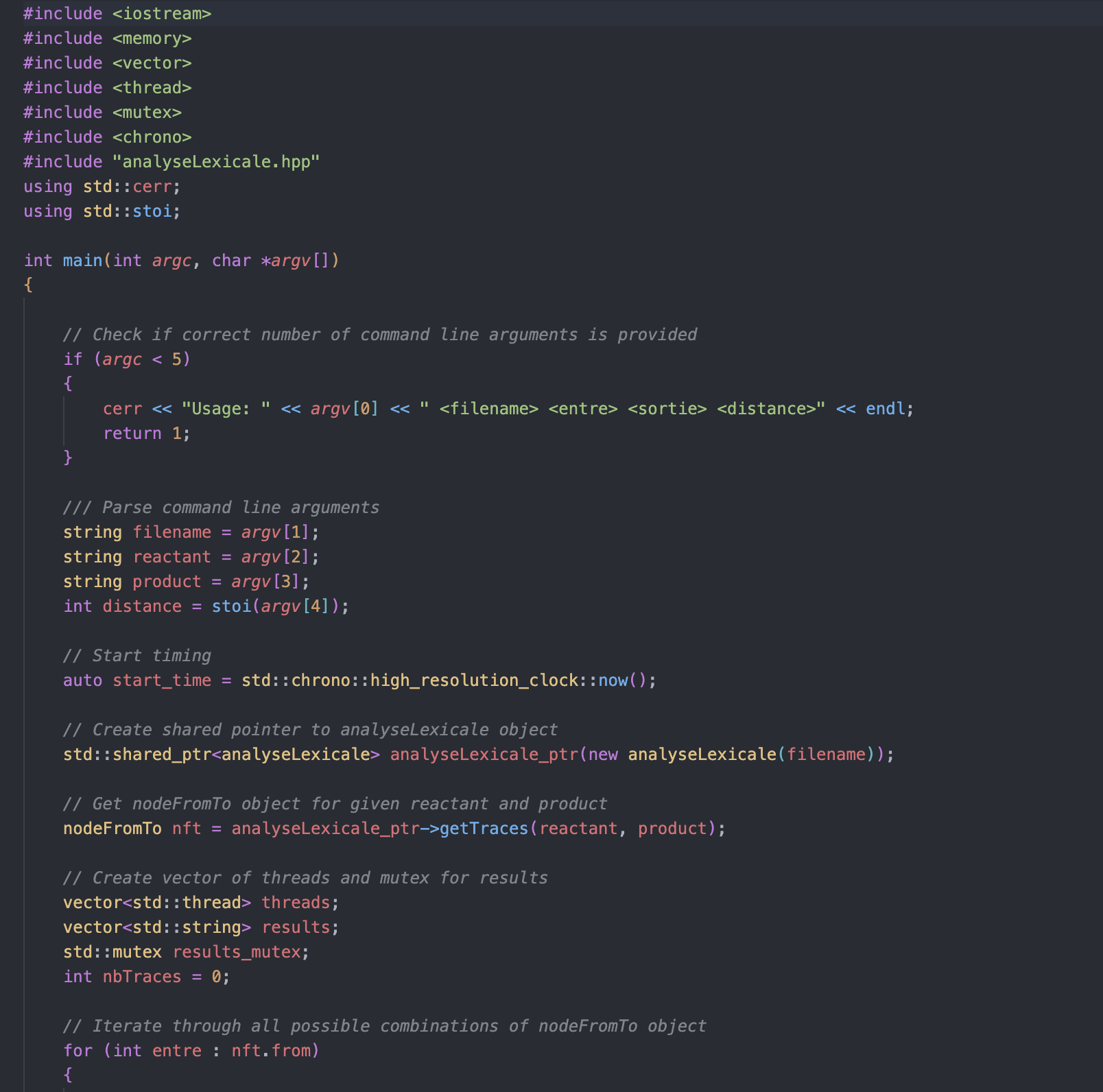Click "analyseLexicale.hpp" include string
Viewport: 1103px width, 1092px height.
217,162
